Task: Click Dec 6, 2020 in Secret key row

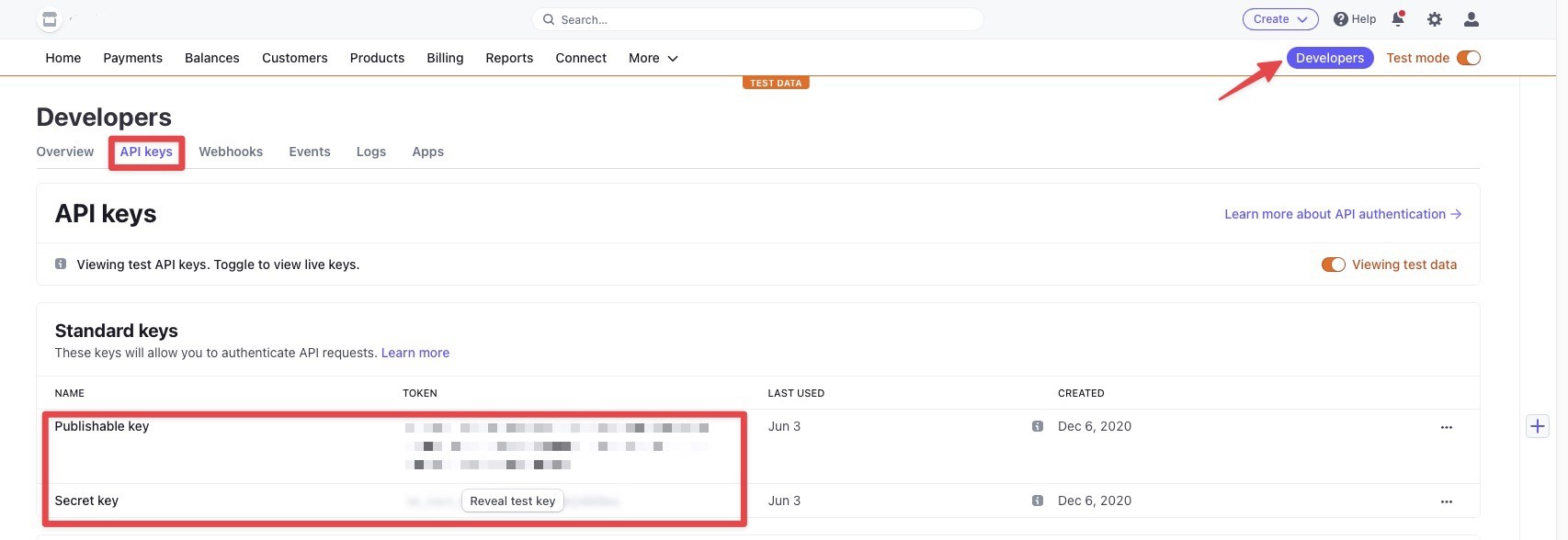Action: (x=1095, y=501)
